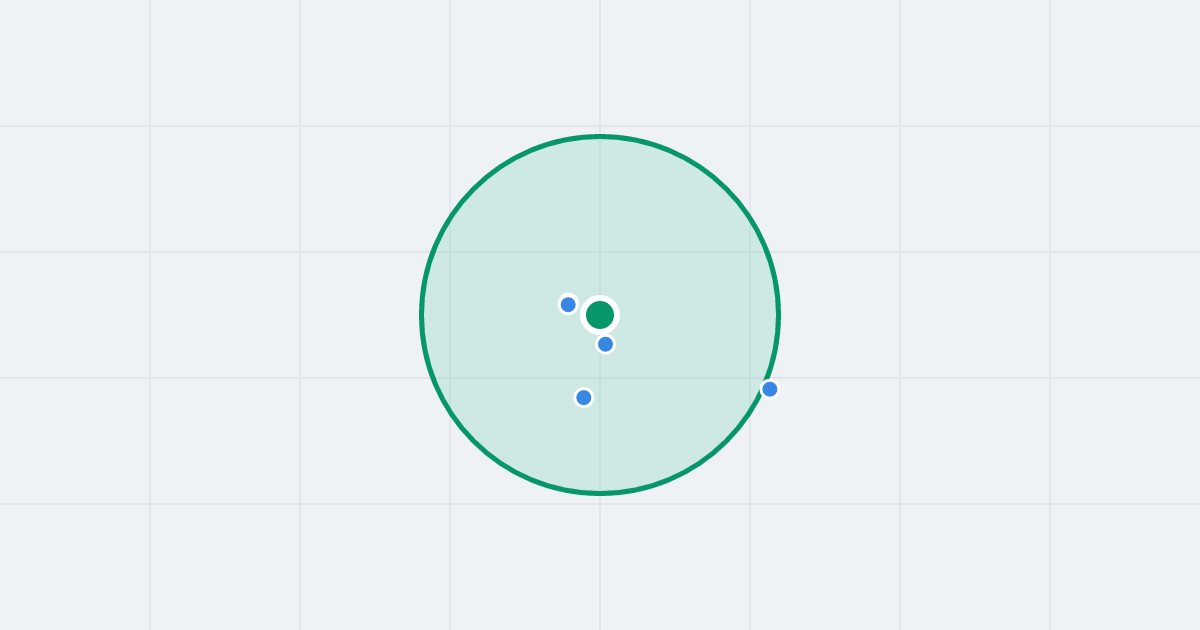Select the blue dot on the circle's edge

(769, 389)
